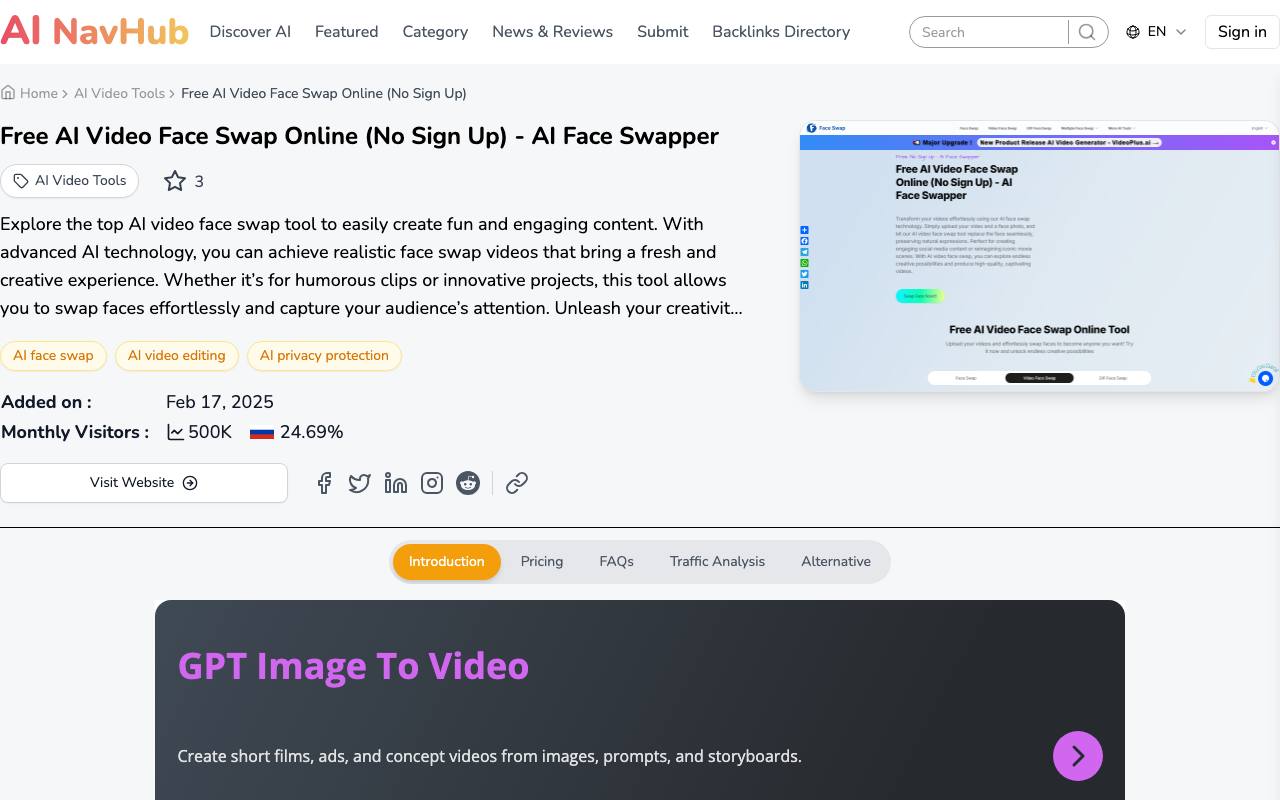
Task: Switch to the Pricing tab
Action: tap(542, 562)
